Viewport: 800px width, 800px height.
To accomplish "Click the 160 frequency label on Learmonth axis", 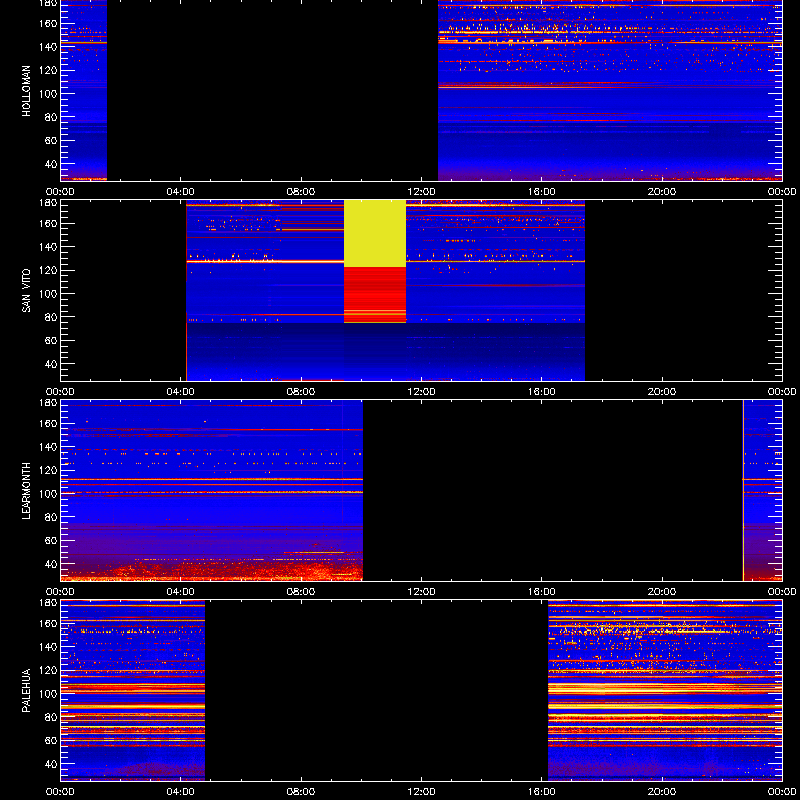I will pos(49,423).
